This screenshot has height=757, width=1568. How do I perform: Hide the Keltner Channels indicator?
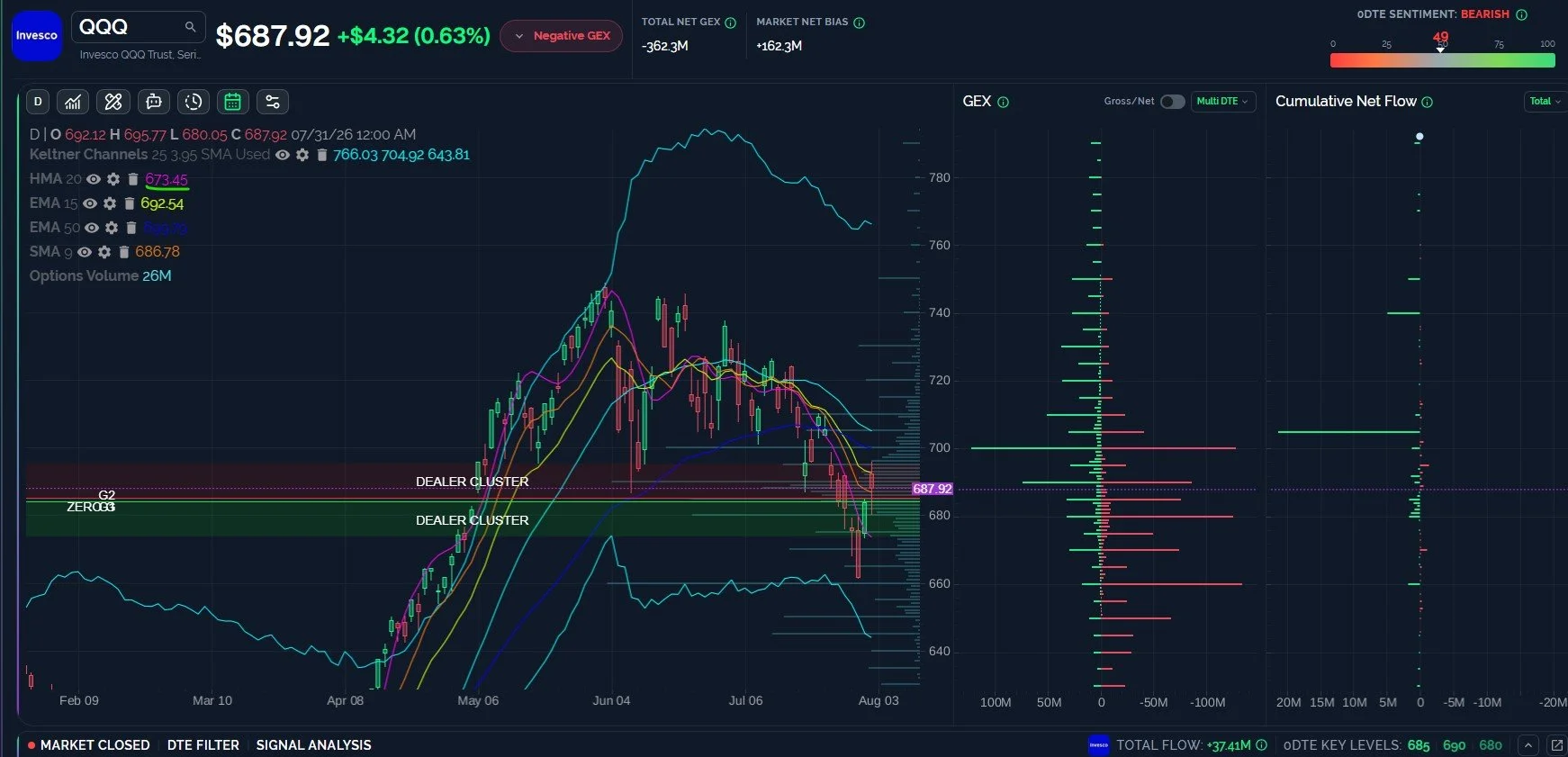283,155
